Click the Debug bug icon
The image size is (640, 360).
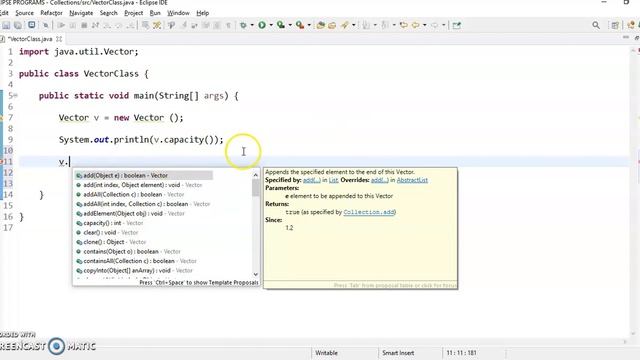pos(243,25)
